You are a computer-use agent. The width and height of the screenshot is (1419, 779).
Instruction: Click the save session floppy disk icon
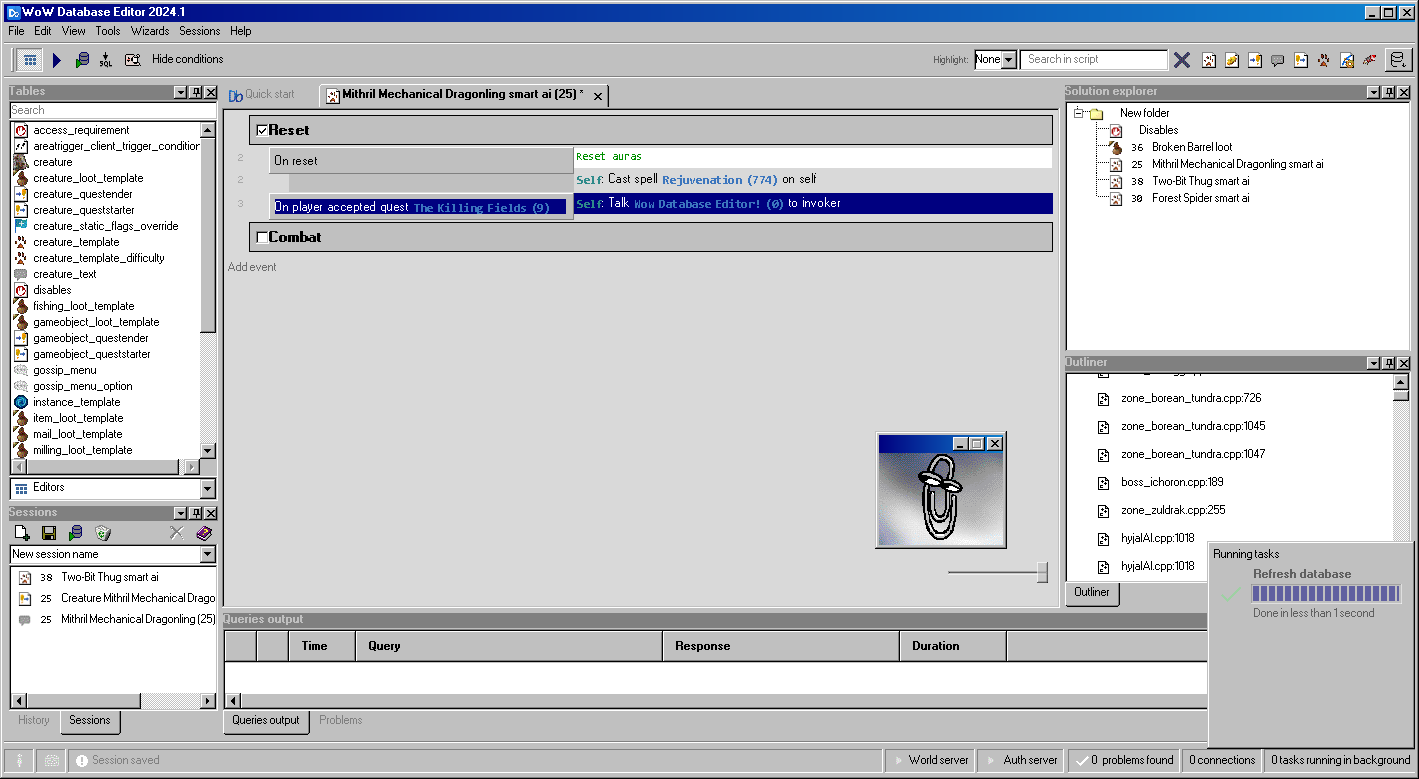point(48,534)
